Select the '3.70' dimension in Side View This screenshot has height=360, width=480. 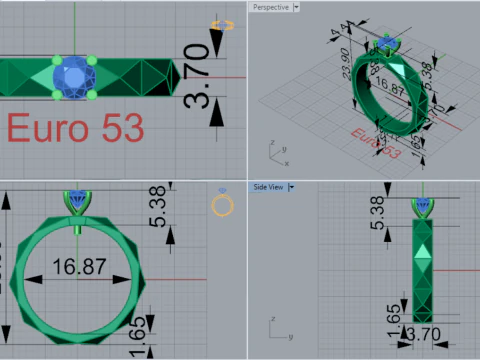pyautogui.click(x=424, y=334)
